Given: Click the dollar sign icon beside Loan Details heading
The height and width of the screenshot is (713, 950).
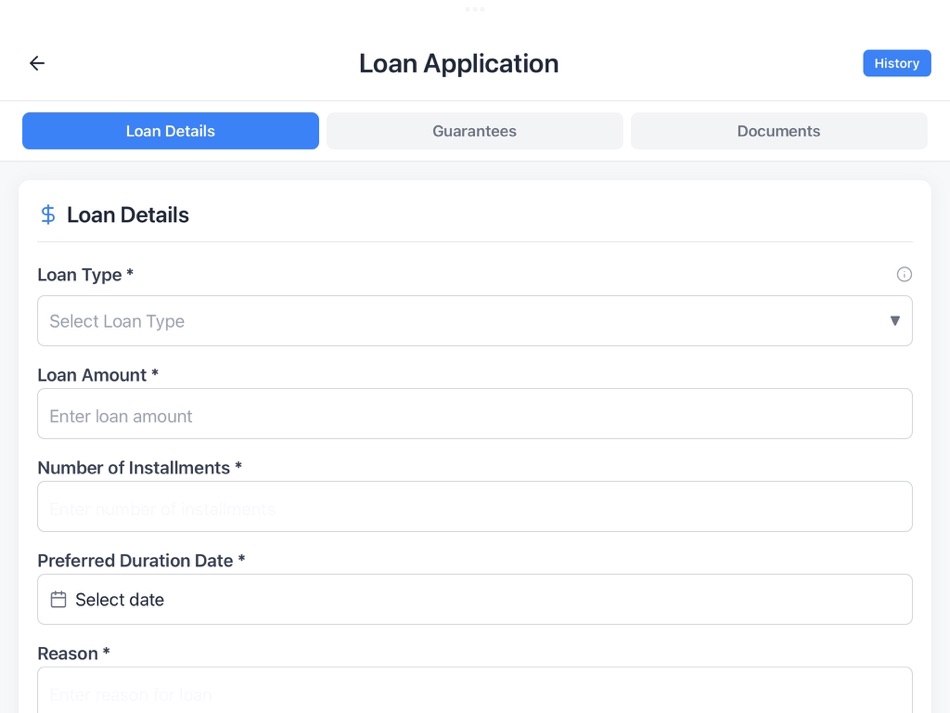Looking at the screenshot, I should pyautogui.click(x=47, y=214).
